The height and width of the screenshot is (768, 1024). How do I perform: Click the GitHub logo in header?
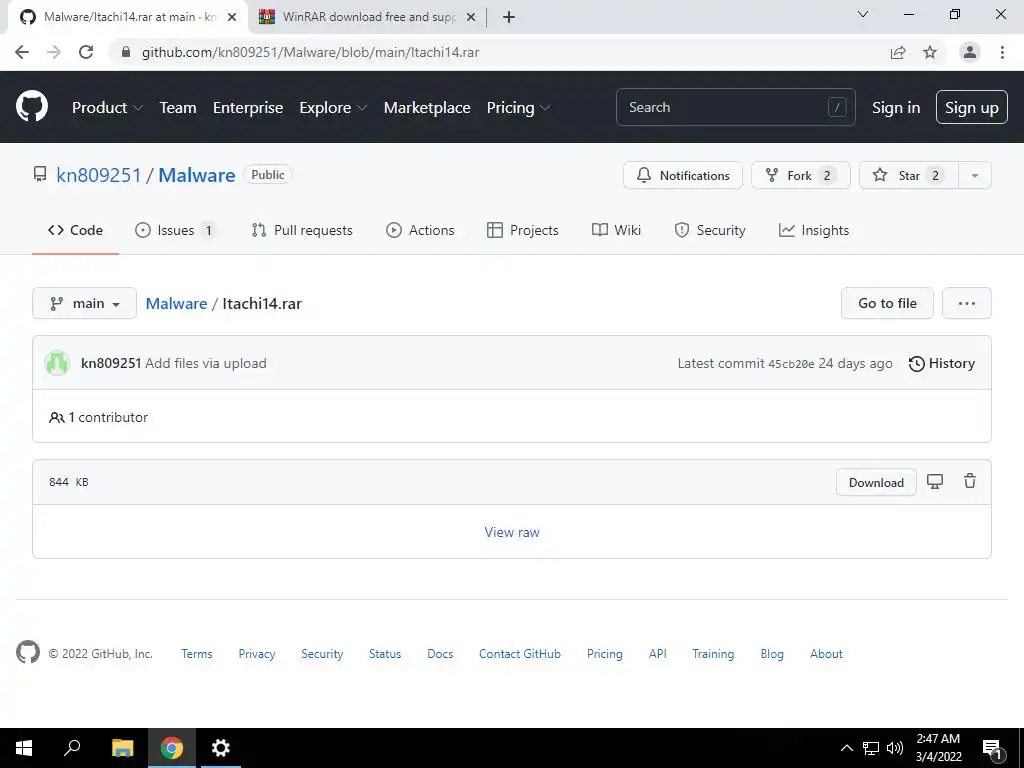[32, 107]
